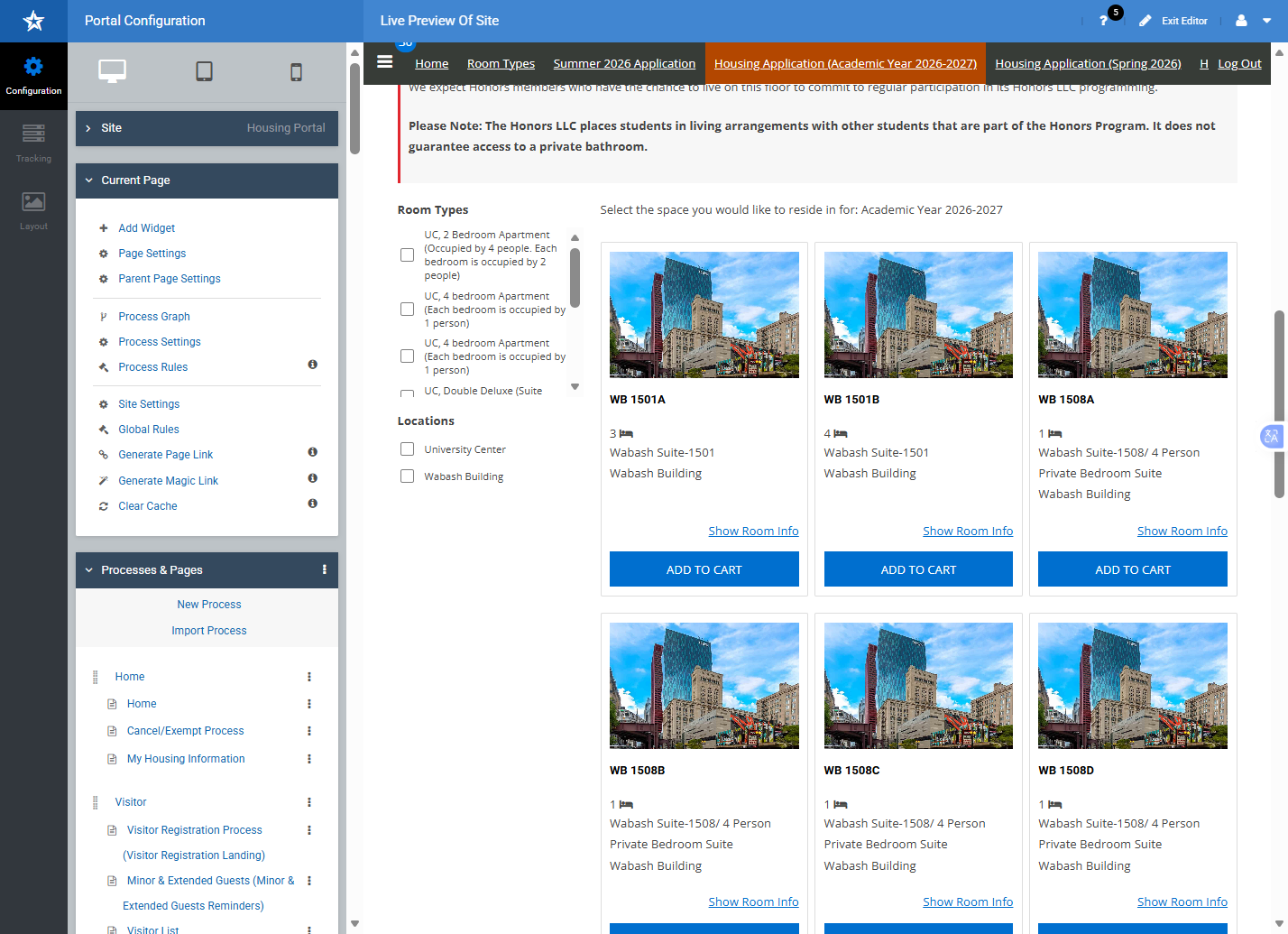Image resolution: width=1288 pixels, height=934 pixels.
Task: Open Housing Application Spring 2026 tab
Action: tap(1088, 63)
